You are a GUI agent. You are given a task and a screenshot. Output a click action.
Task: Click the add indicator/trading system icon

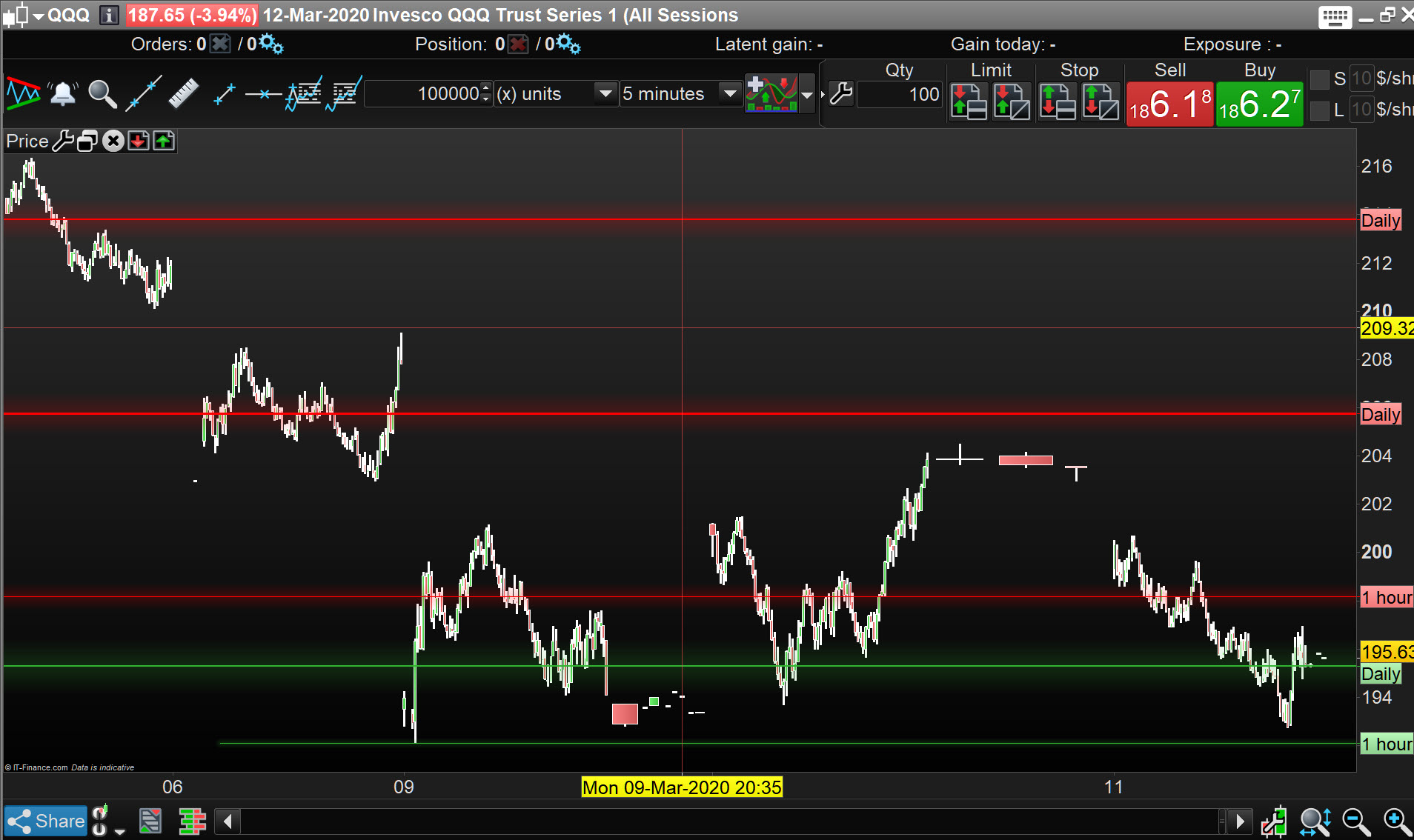(x=771, y=93)
